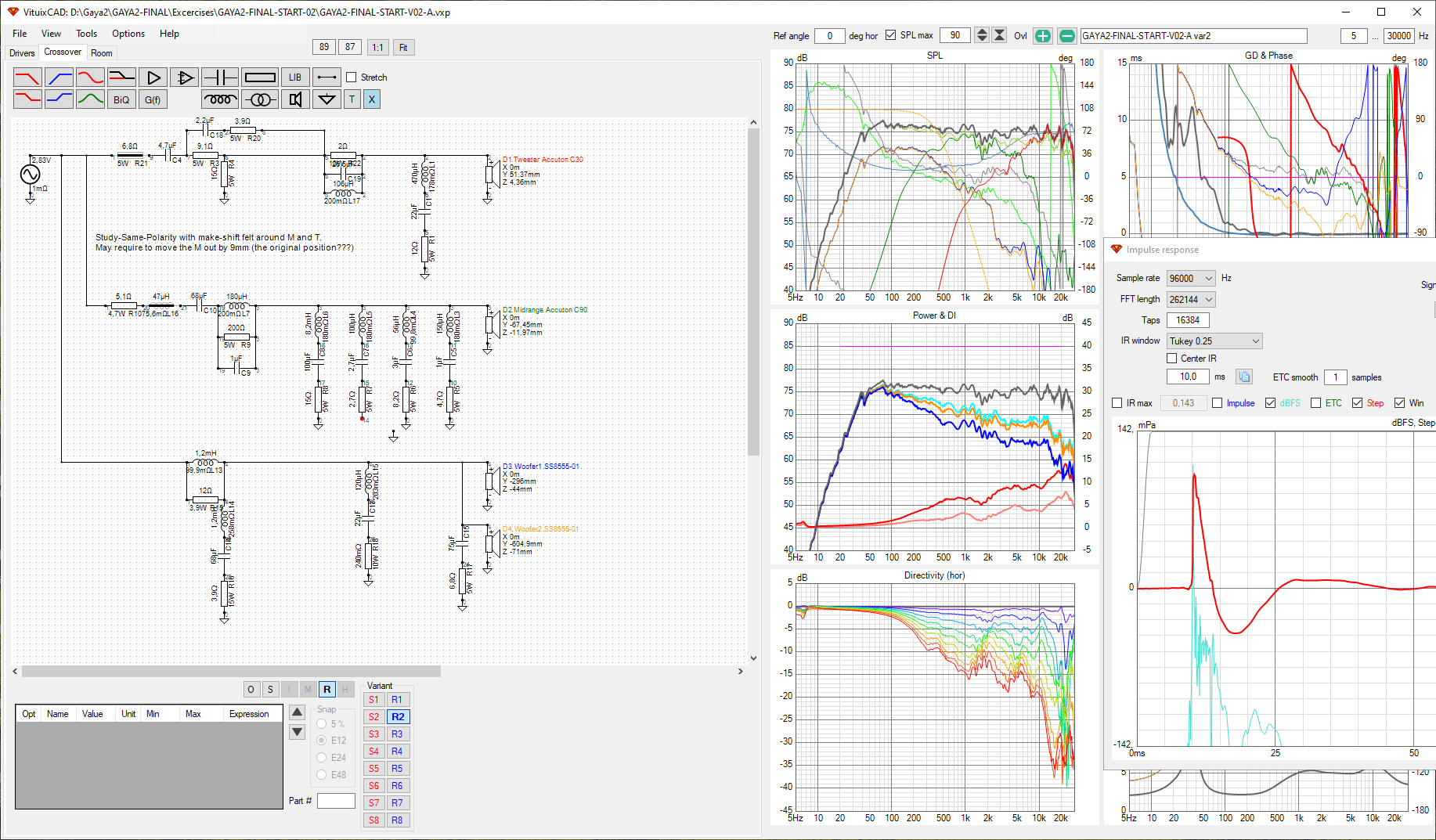Select the red all-pass S-curve block icon
Screen dimensions: 1436x840
coord(90,78)
